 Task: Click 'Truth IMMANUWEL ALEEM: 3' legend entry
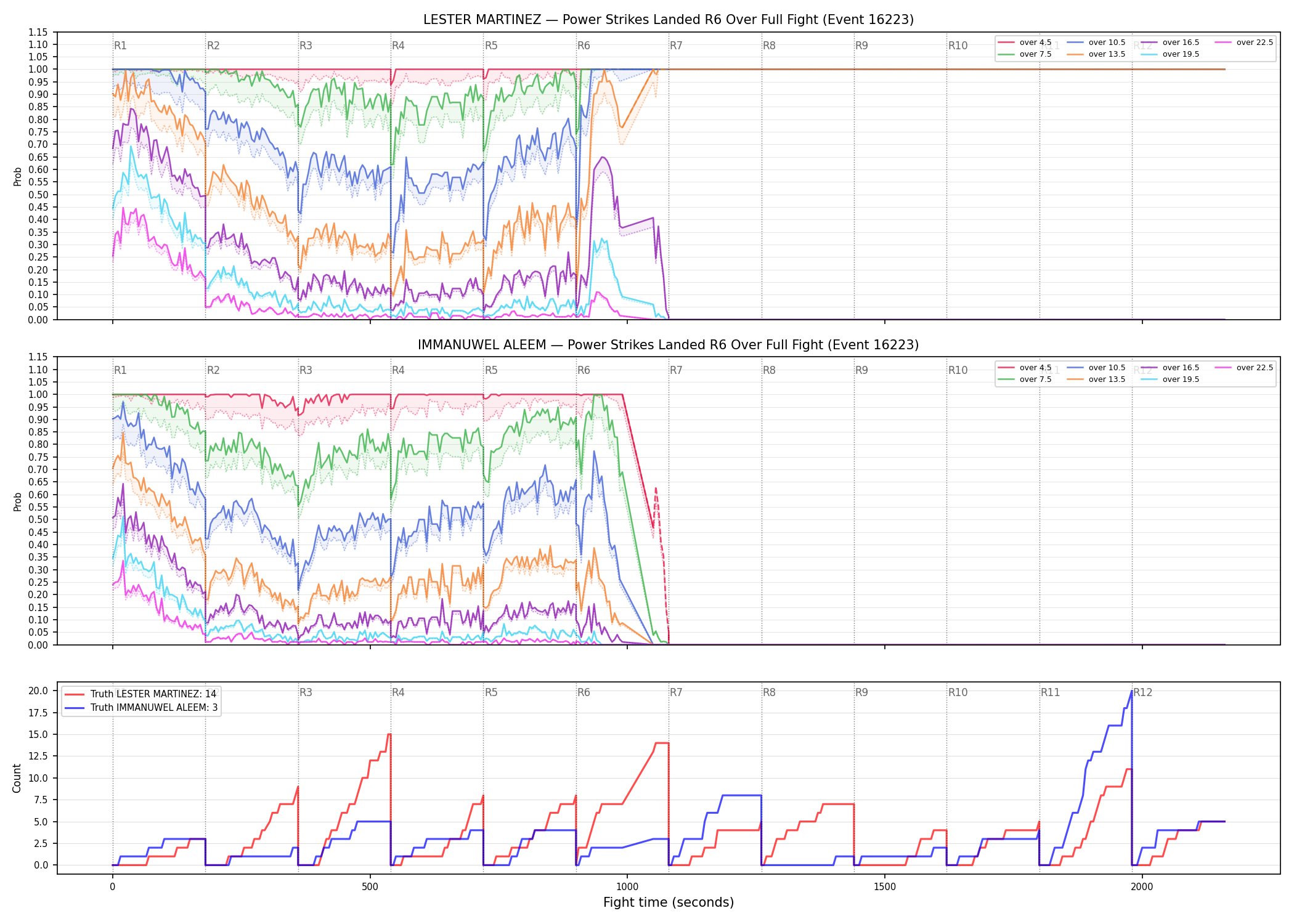coord(141,708)
